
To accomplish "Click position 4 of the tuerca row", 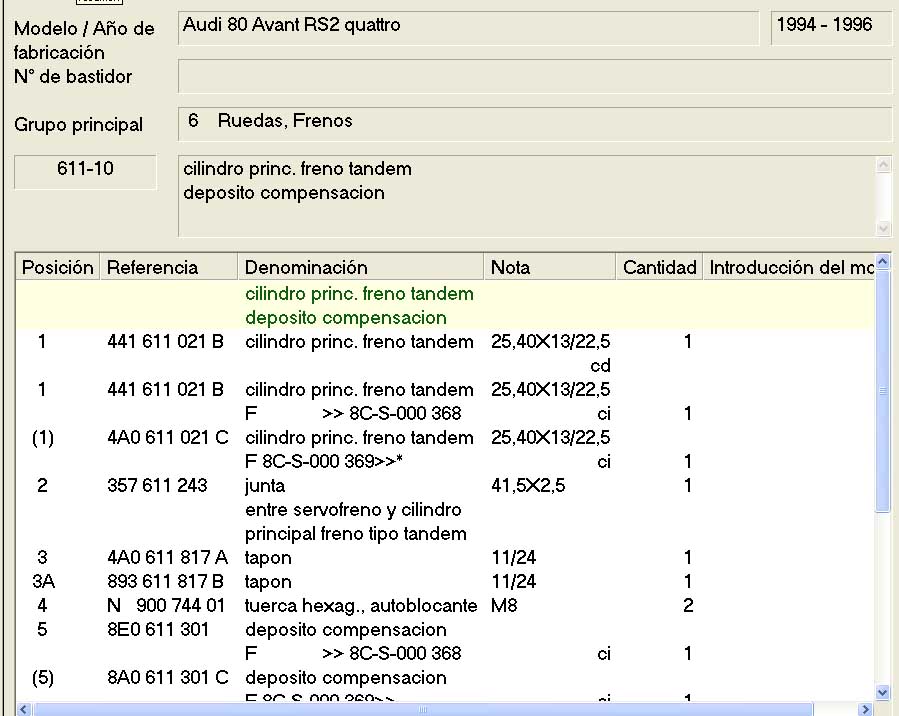I will coord(42,605).
